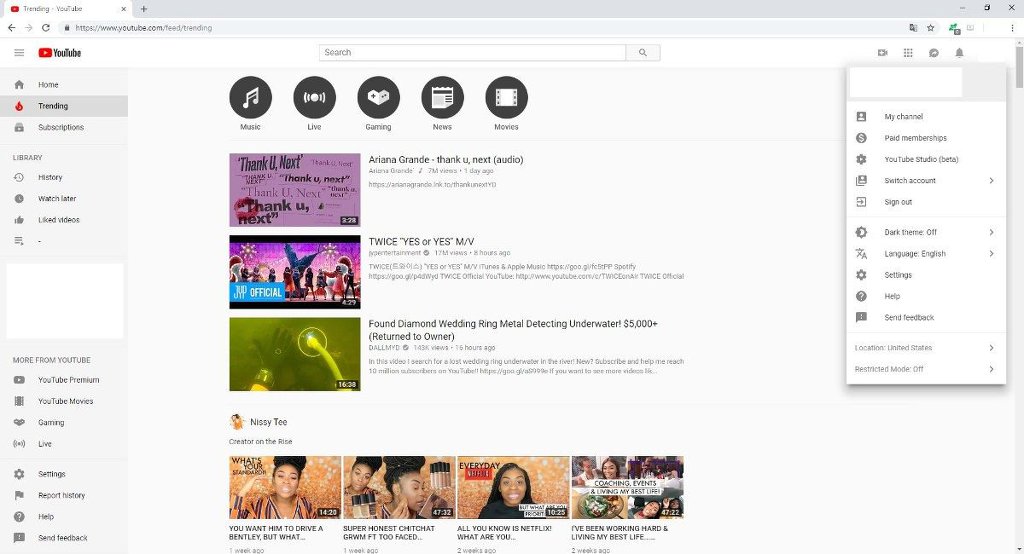Select the News category circle
This screenshot has height=554, width=1024.
click(442, 97)
